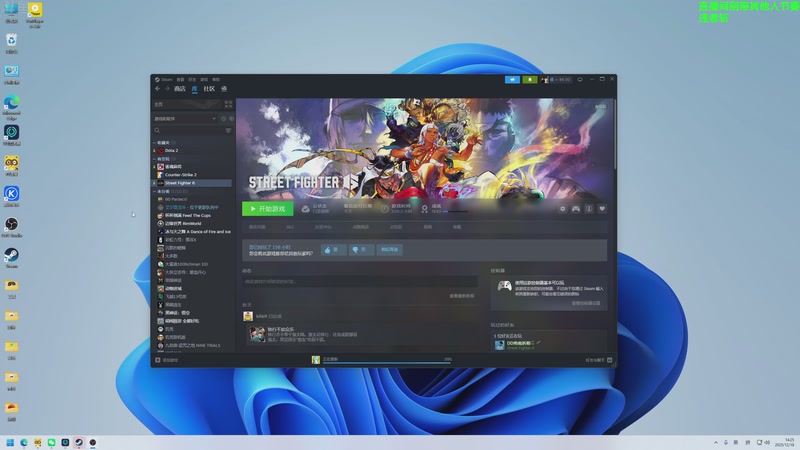Click the recent-activity clock sort icon

coord(223,118)
